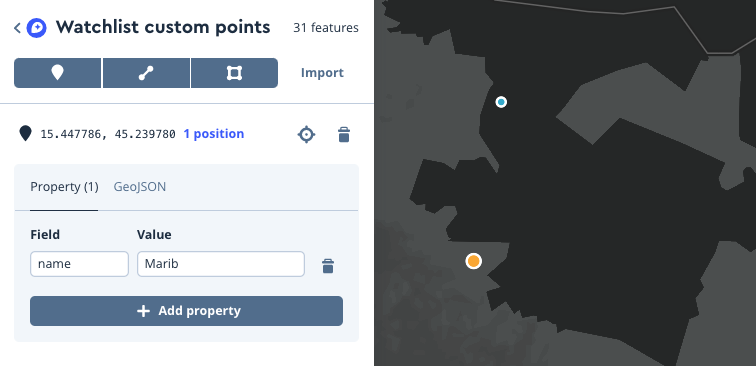Delete the feature using top trash icon
The height and width of the screenshot is (366, 756).
pyautogui.click(x=344, y=135)
